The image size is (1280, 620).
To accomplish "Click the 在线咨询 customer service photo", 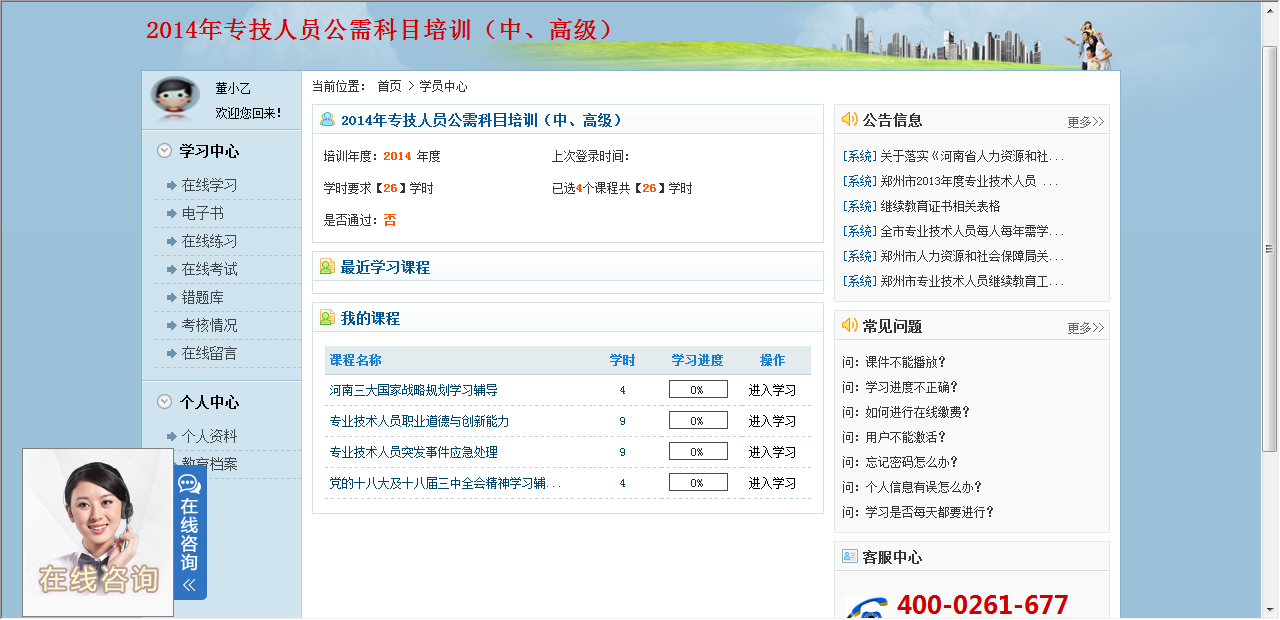I will [x=98, y=532].
